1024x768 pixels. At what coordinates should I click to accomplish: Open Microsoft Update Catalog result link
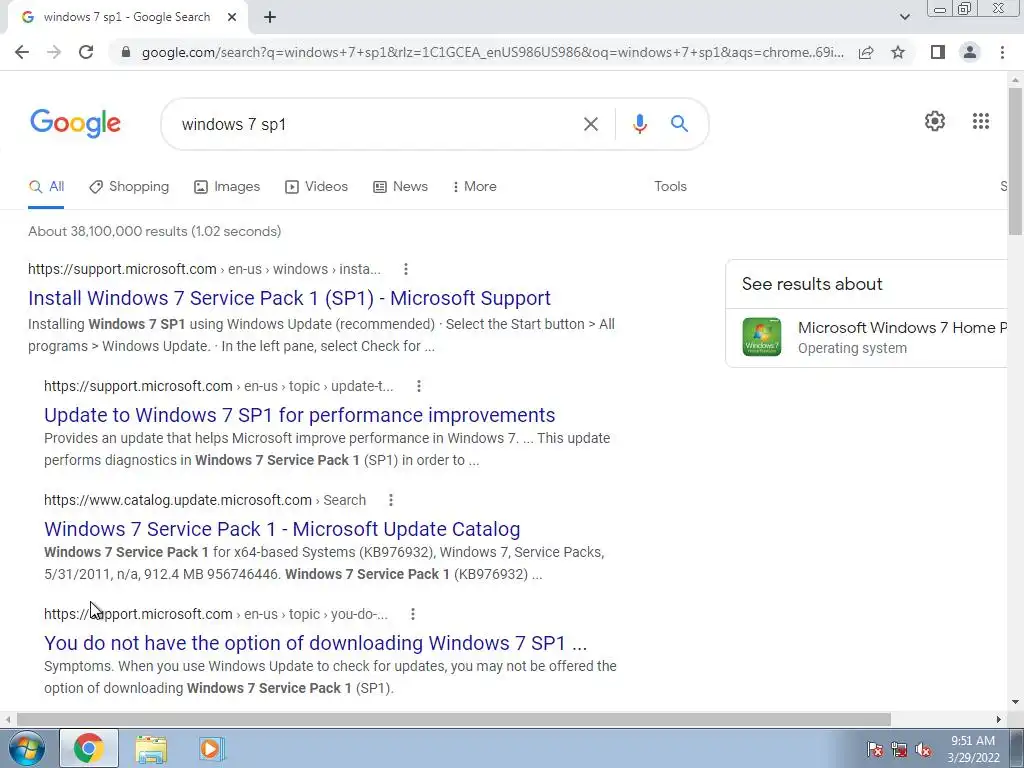point(282,529)
